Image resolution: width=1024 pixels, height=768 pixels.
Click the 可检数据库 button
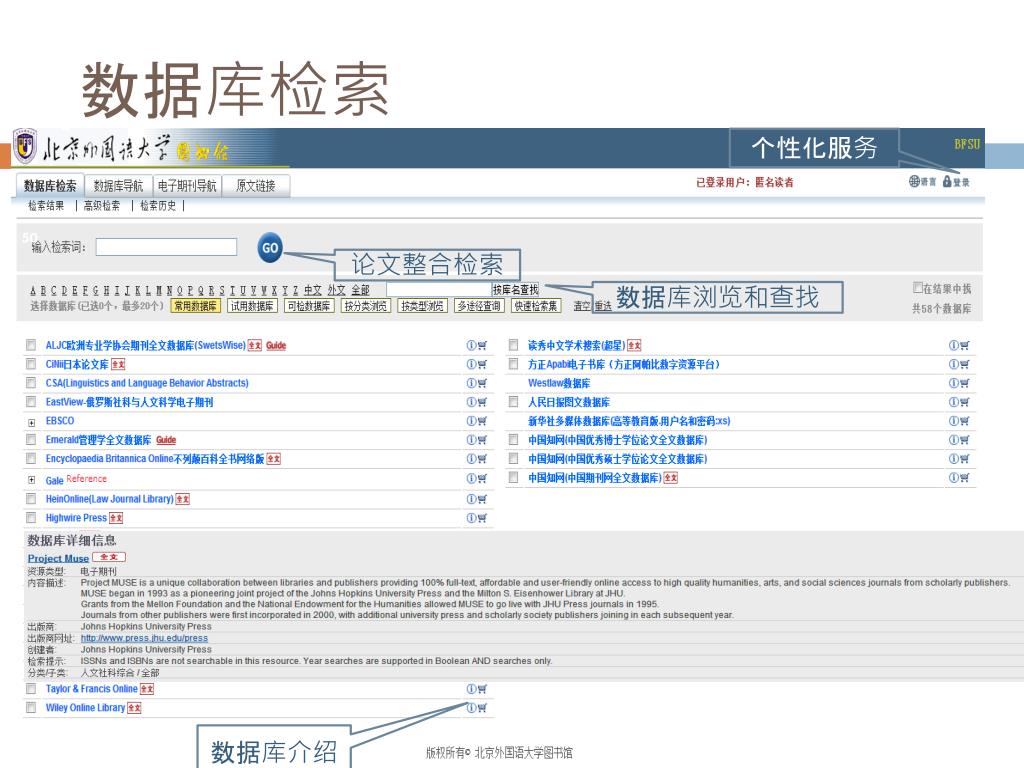coord(309,306)
